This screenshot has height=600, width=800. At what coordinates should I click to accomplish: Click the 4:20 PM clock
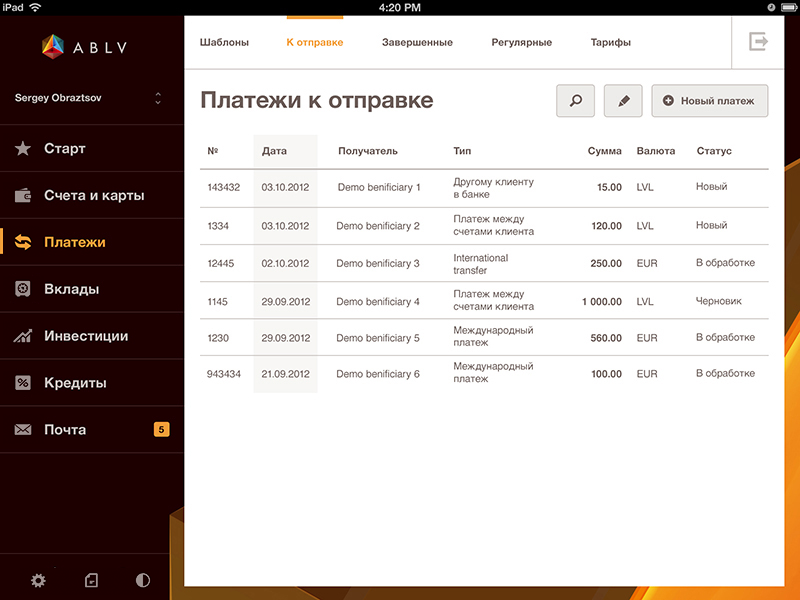coord(399,7)
